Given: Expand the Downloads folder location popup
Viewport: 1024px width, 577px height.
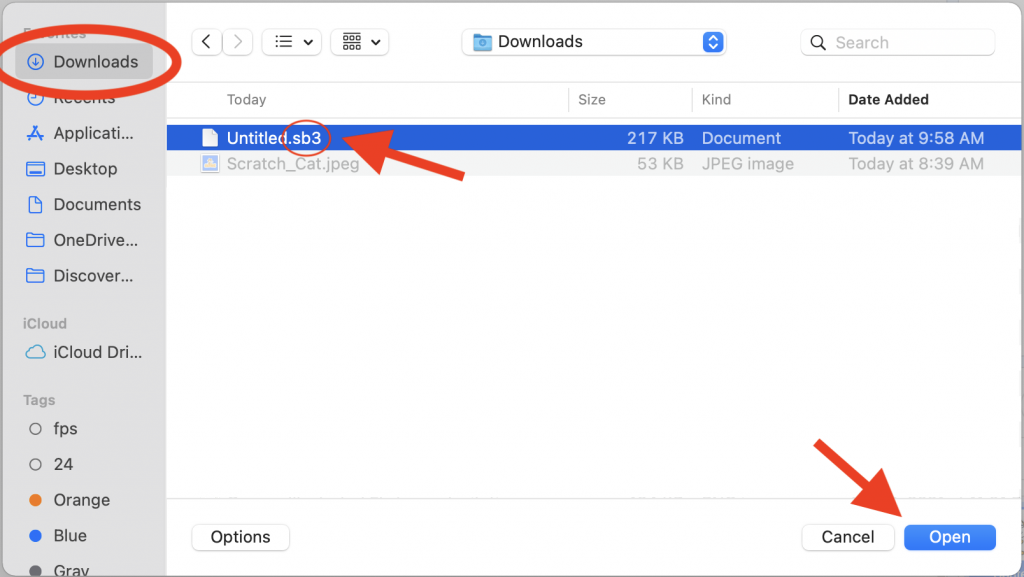Looking at the screenshot, I should coord(712,42).
